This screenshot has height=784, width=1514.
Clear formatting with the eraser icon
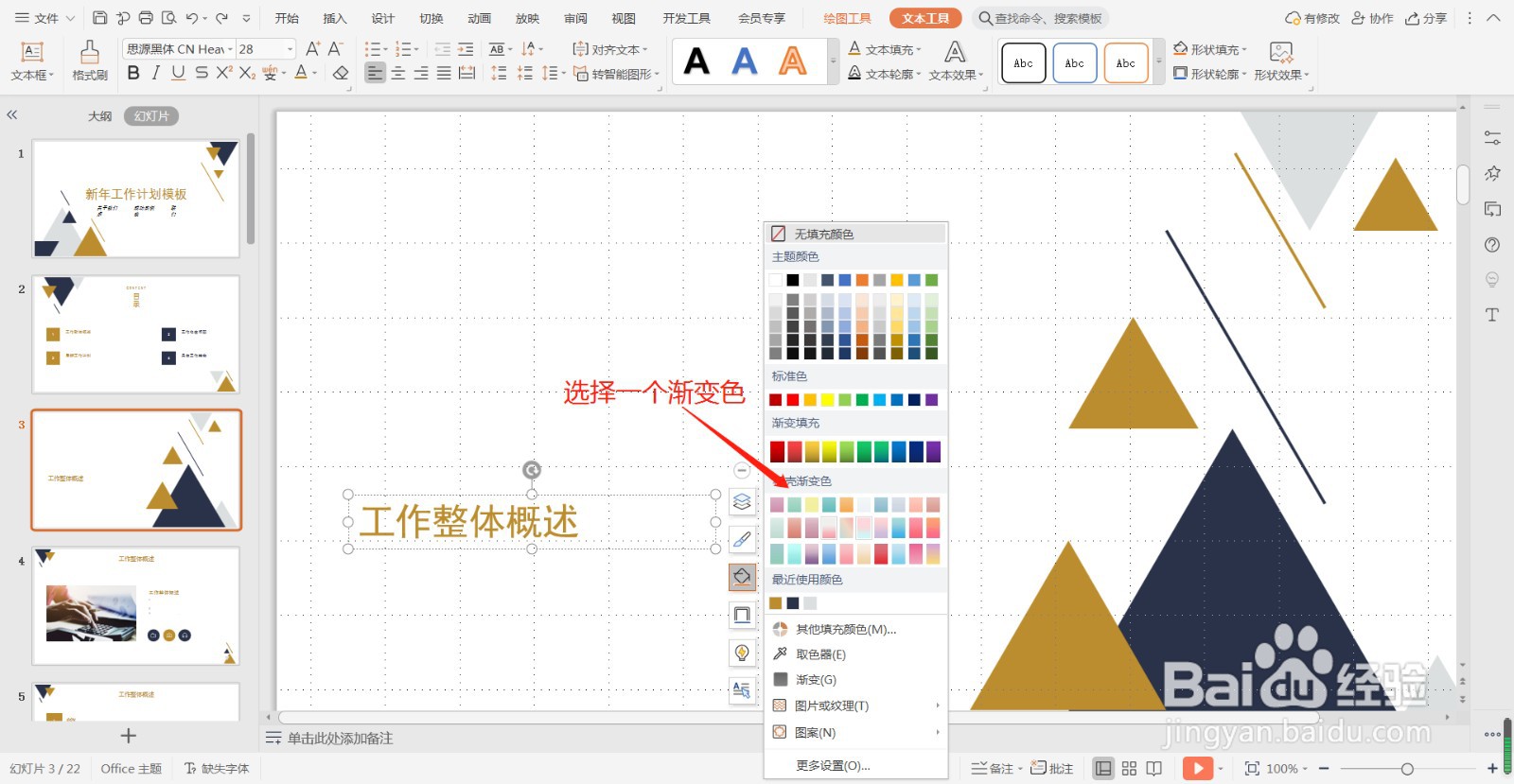pyautogui.click(x=341, y=73)
